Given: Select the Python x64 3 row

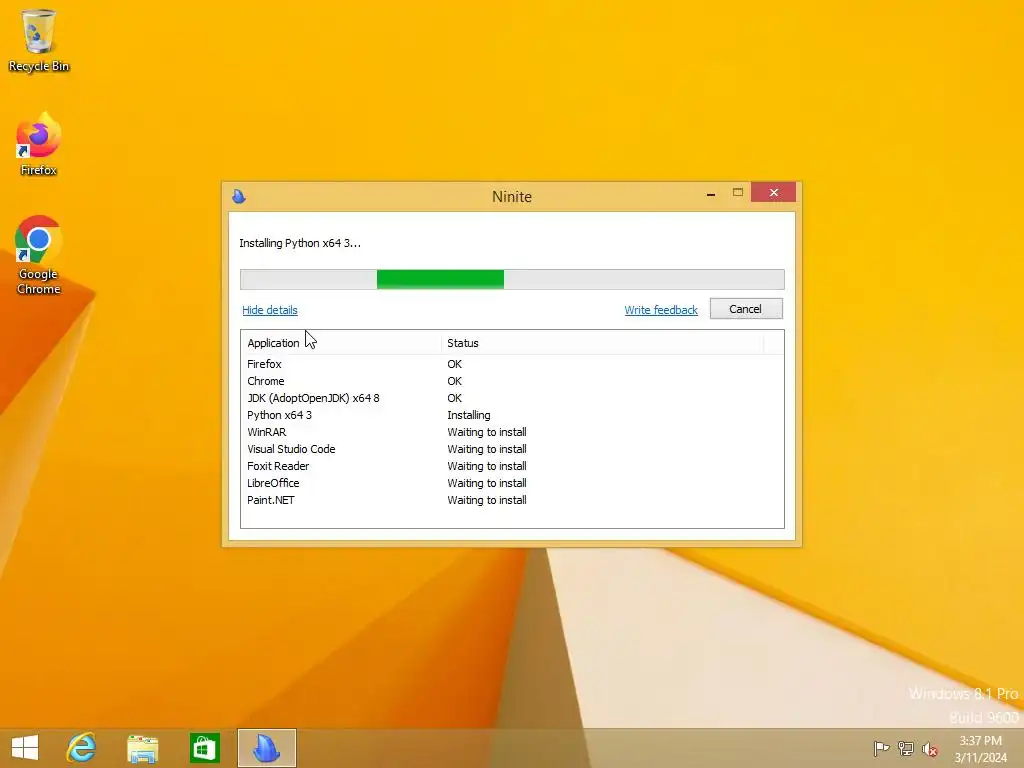Looking at the screenshot, I should (512, 415).
